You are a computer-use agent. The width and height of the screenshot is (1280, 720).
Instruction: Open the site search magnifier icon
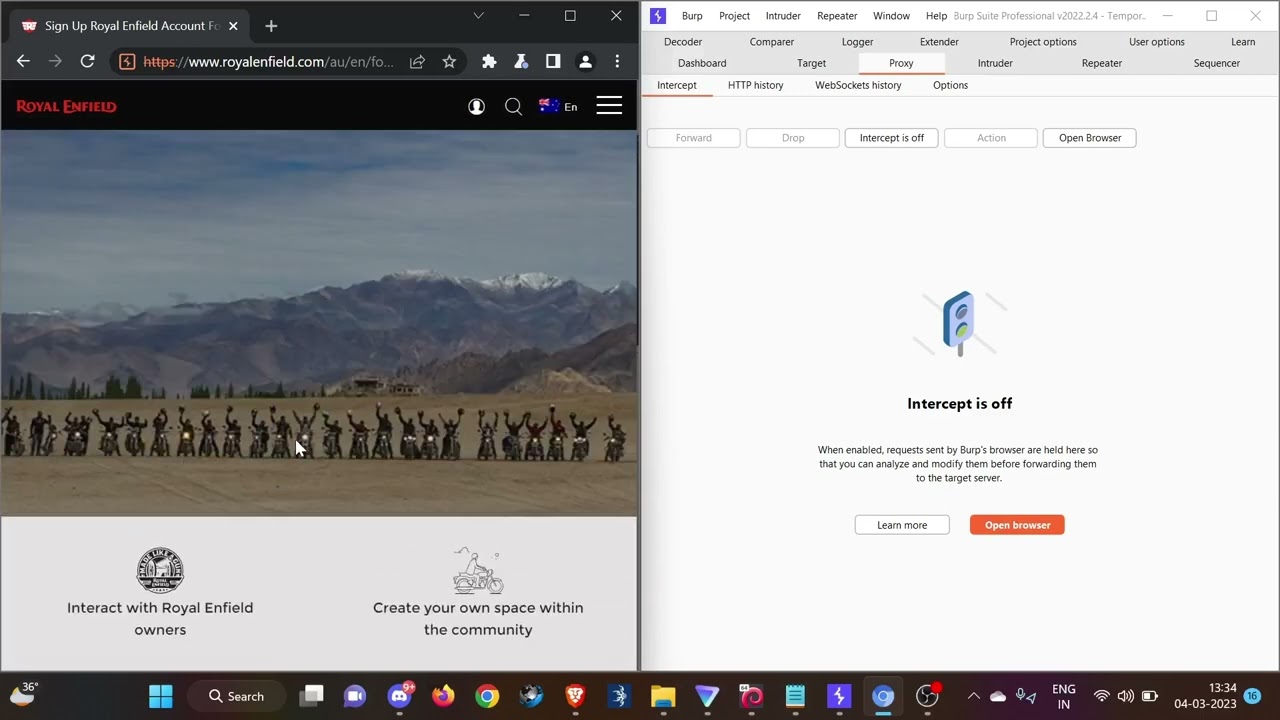click(513, 106)
